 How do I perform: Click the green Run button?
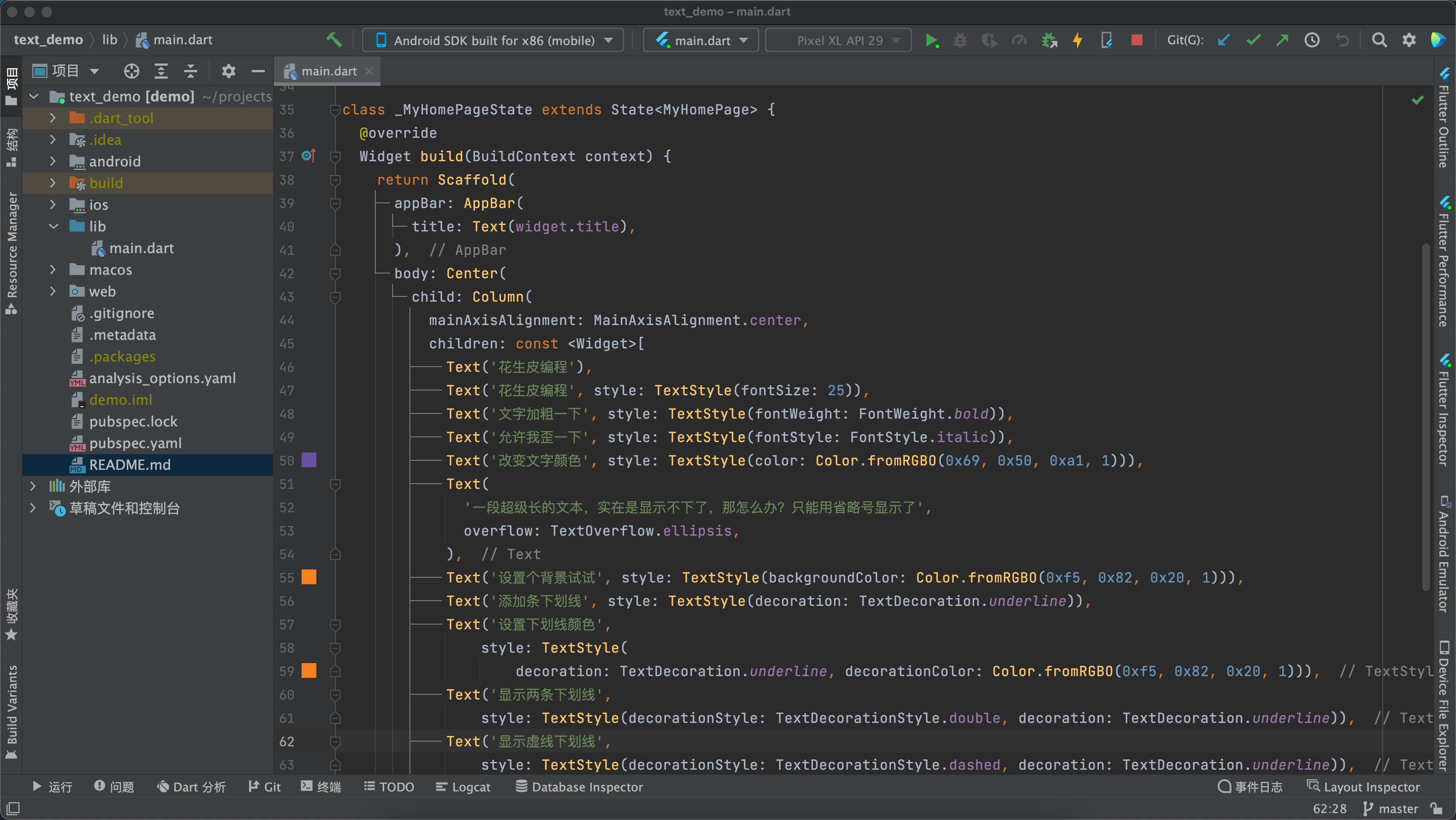pyautogui.click(x=931, y=40)
